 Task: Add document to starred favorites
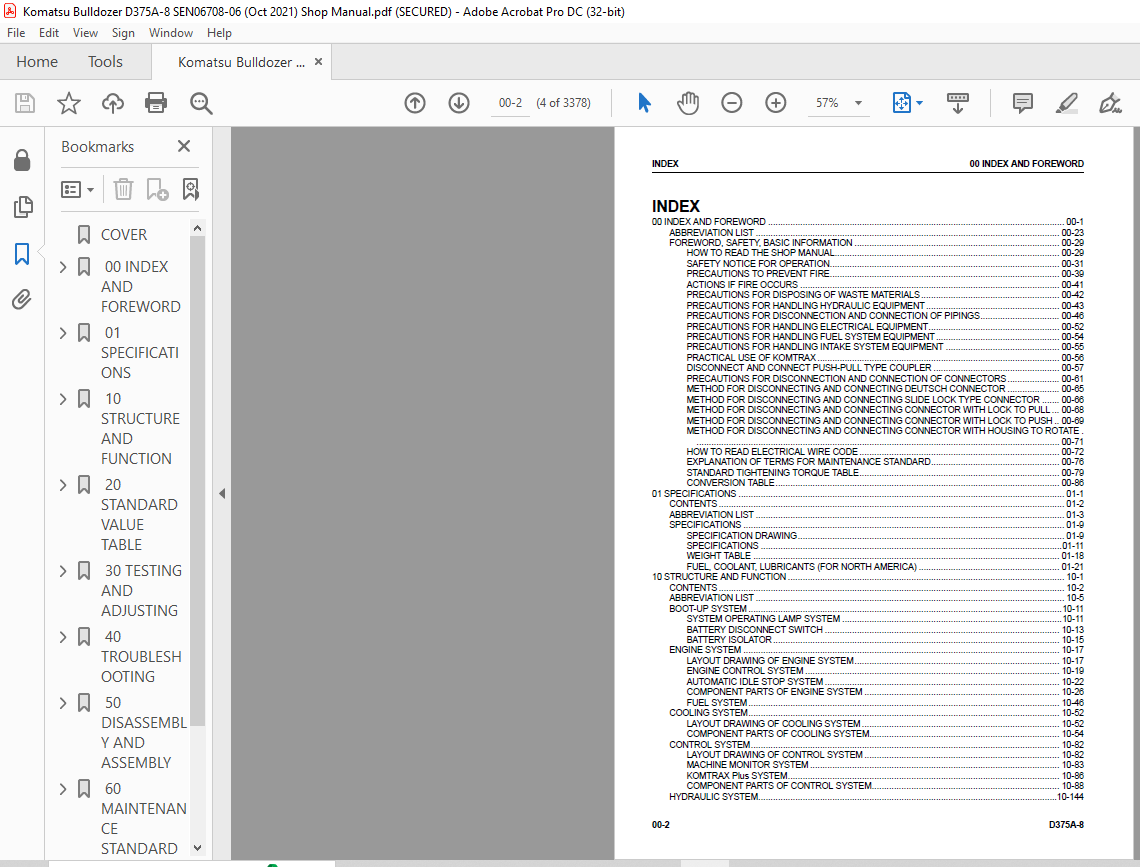tap(68, 103)
